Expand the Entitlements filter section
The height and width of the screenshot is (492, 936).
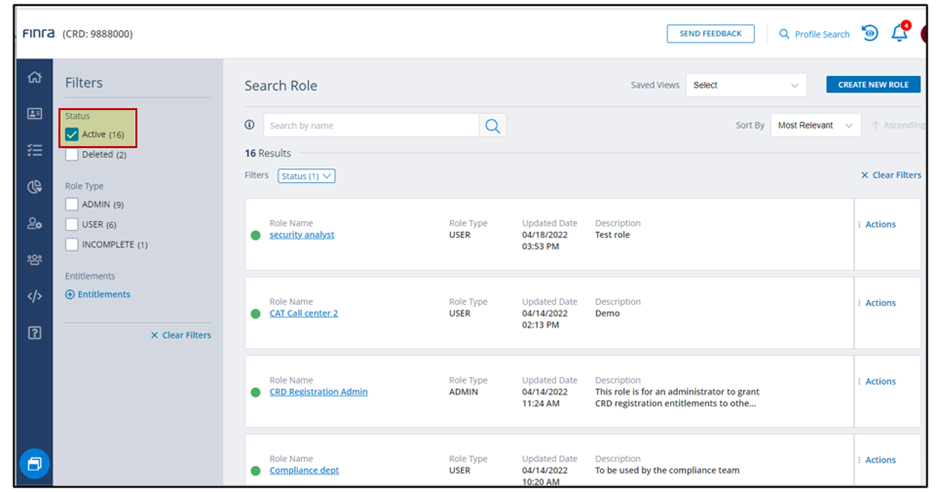tap(98, 295)
